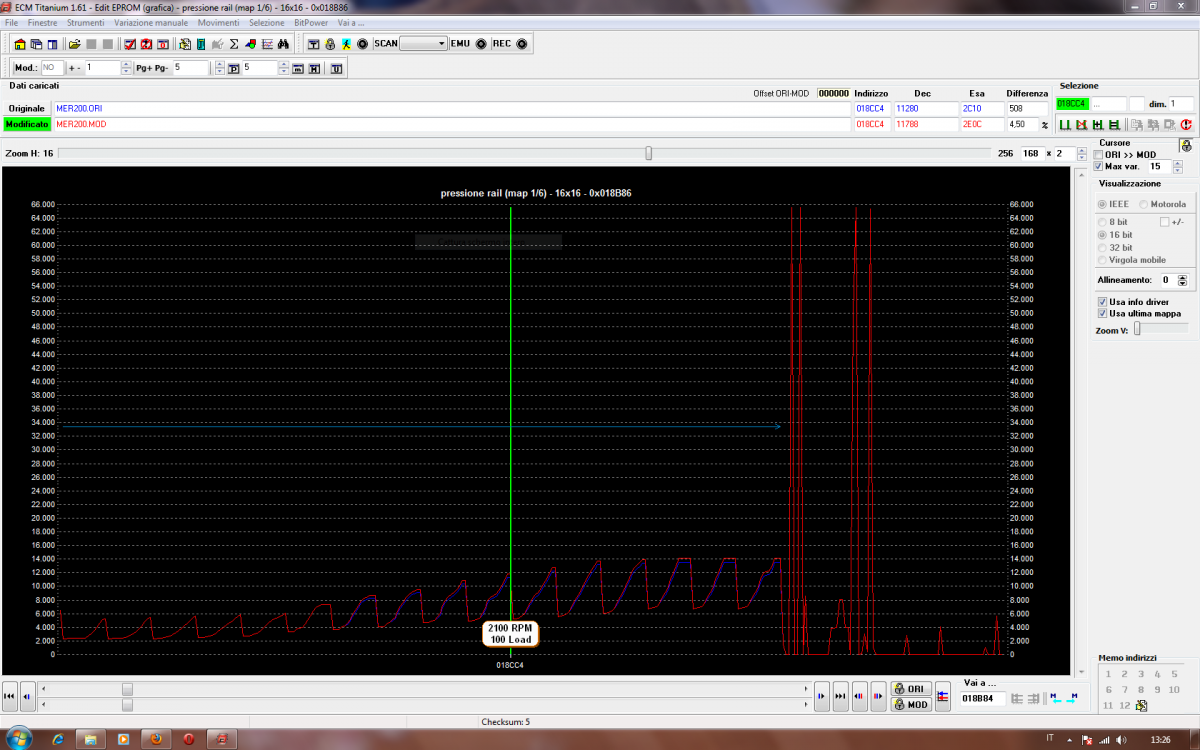Uncheck the Max var. checkbox
Viewport: 1200px width, 750px height.
1099,166
